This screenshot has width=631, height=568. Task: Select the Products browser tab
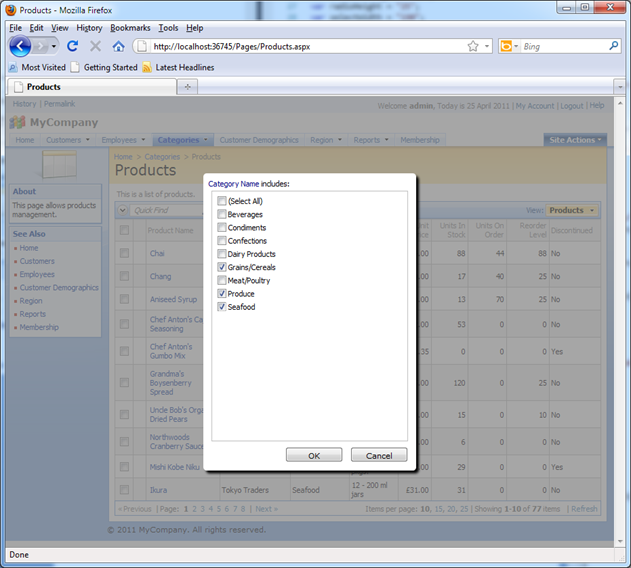click(x=92, y=87)
